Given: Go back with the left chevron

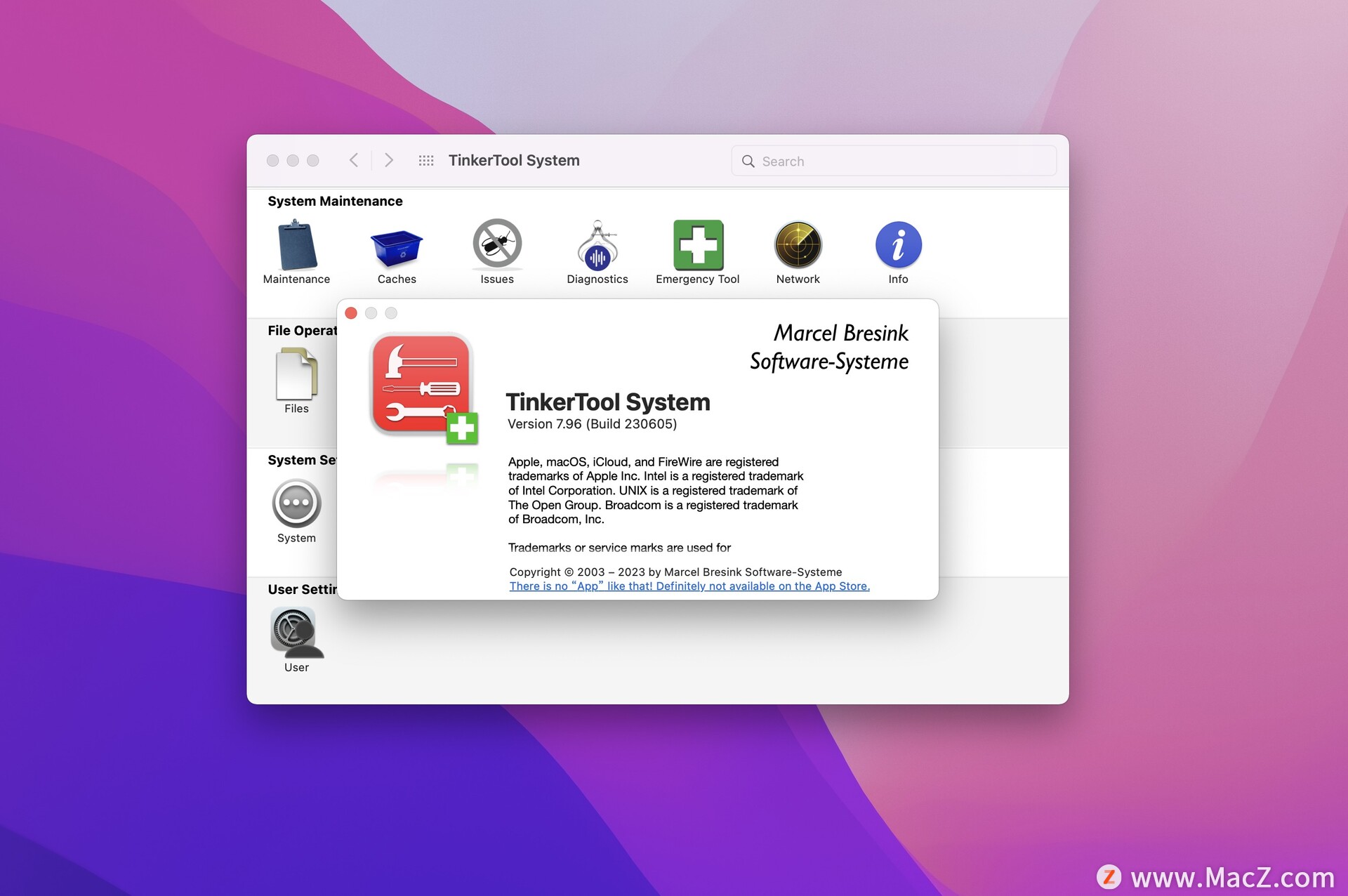Looking at the screenshot, I should click(354, 160).
